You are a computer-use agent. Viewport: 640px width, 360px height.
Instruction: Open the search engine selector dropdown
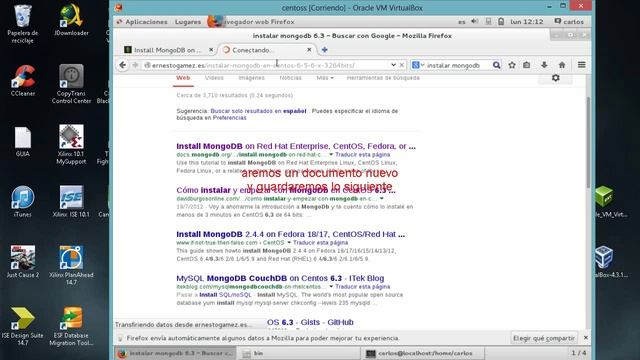(418, 65)
